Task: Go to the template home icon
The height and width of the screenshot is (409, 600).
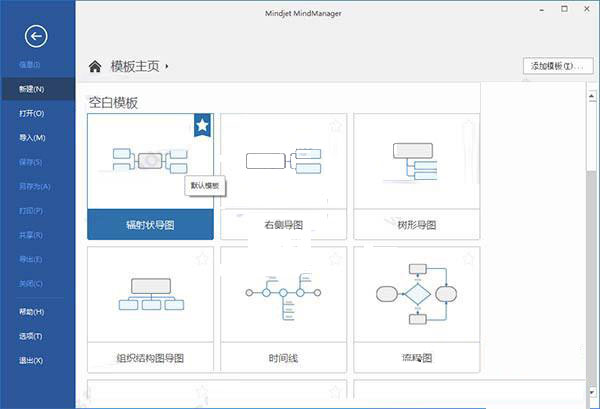Action: coord(95,66)
